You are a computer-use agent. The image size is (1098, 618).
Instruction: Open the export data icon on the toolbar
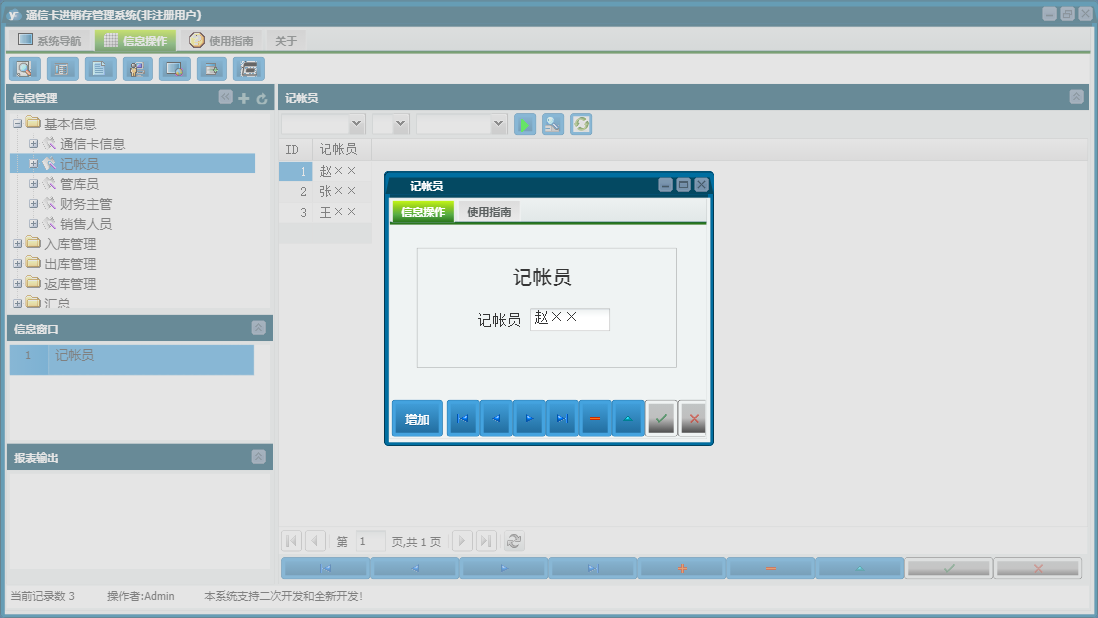pyautogui.click(x=212, y=69)
